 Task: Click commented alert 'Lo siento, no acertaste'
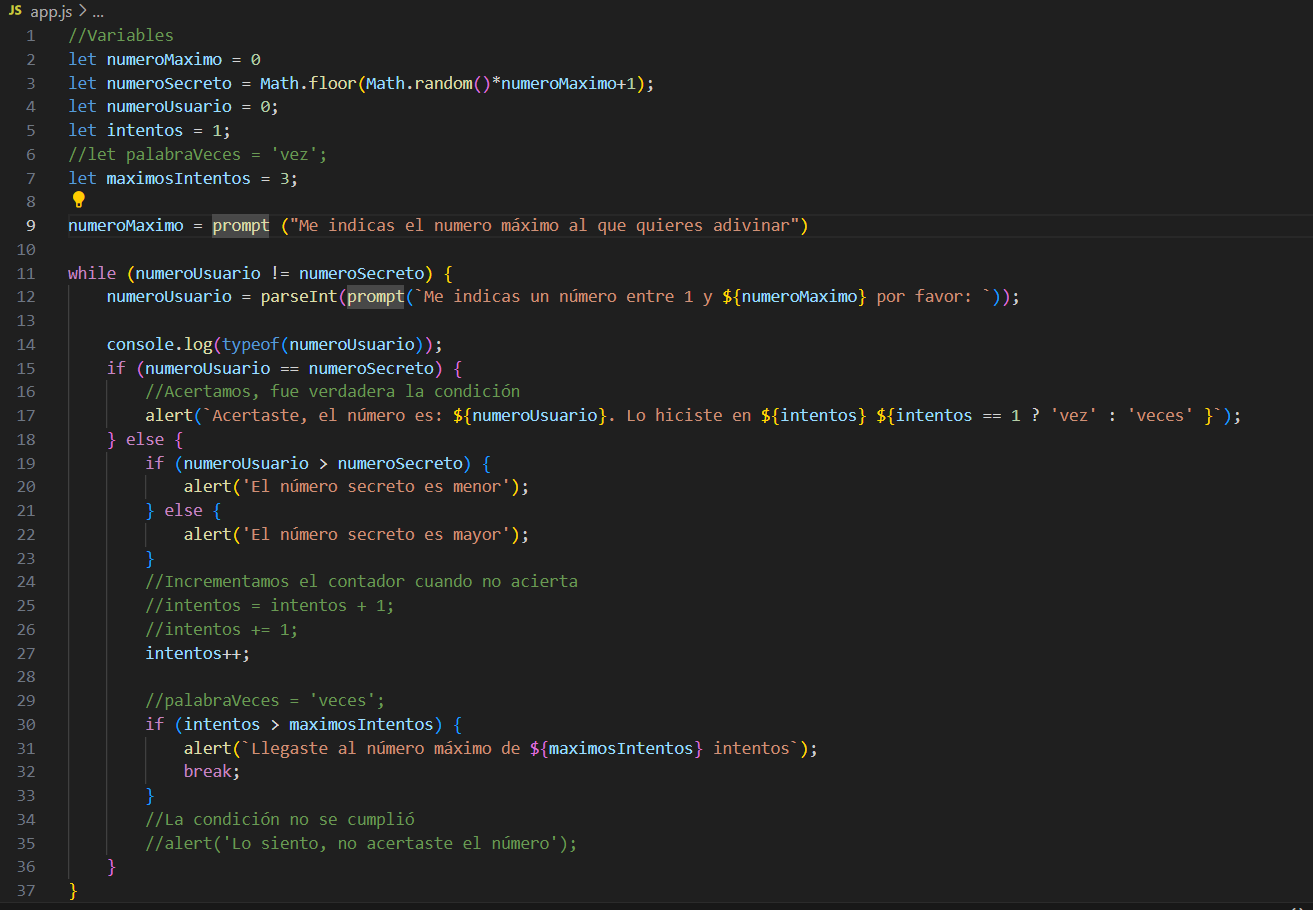(362, 843)
